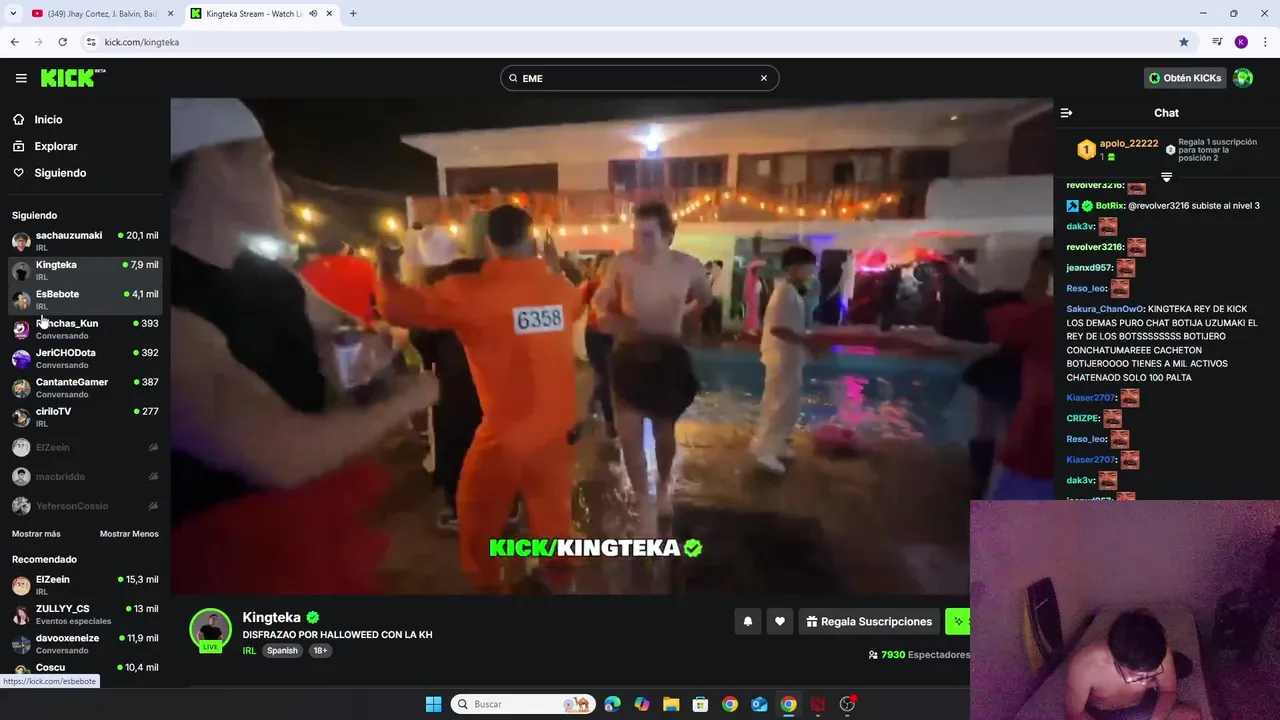Open offline ElZeein channel in Siguiendo list
The height and width of the screenshot is (720, 1280).
pos(85,447)
